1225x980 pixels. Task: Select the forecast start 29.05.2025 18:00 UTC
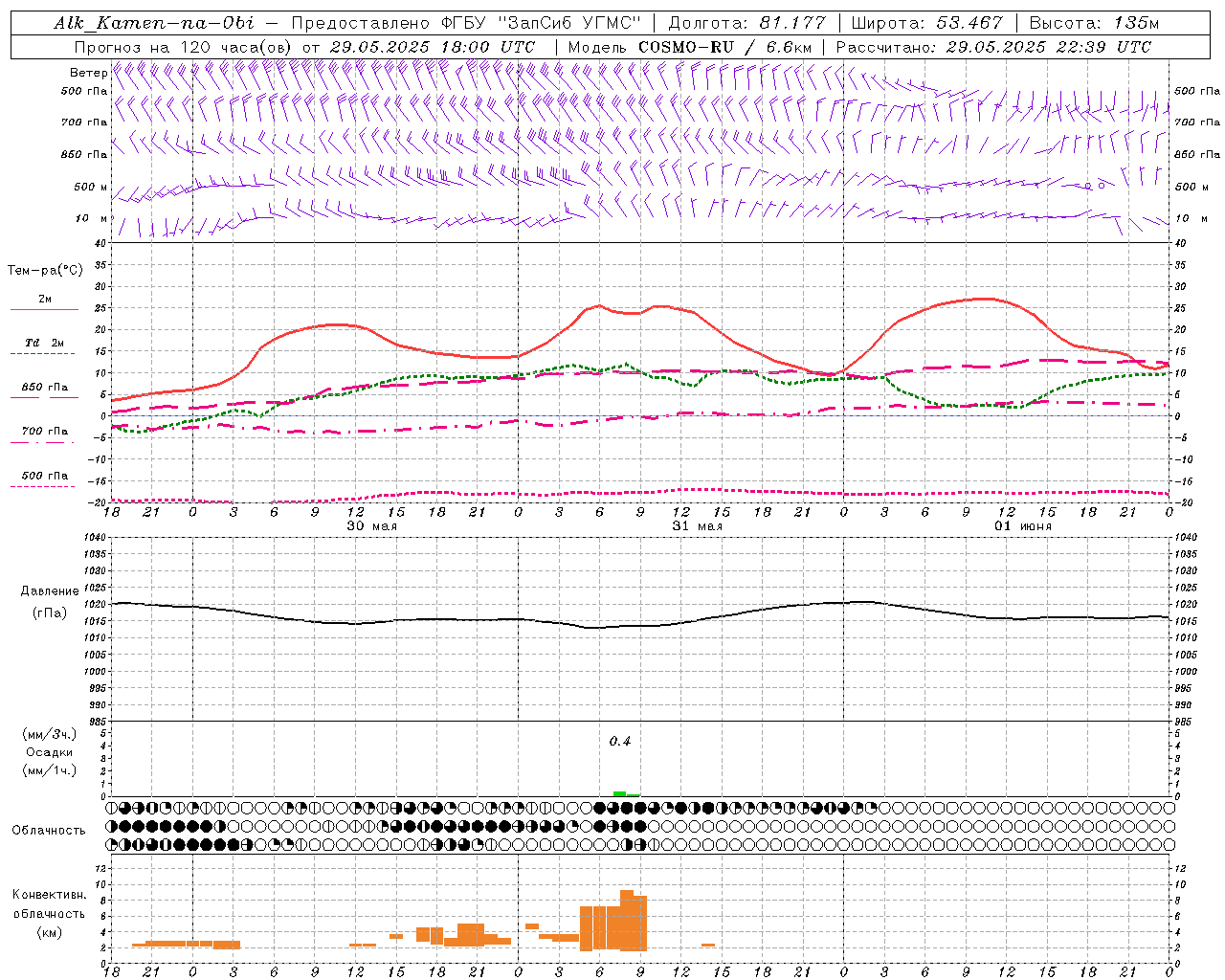pyautogui.click(x=432, y=47)
